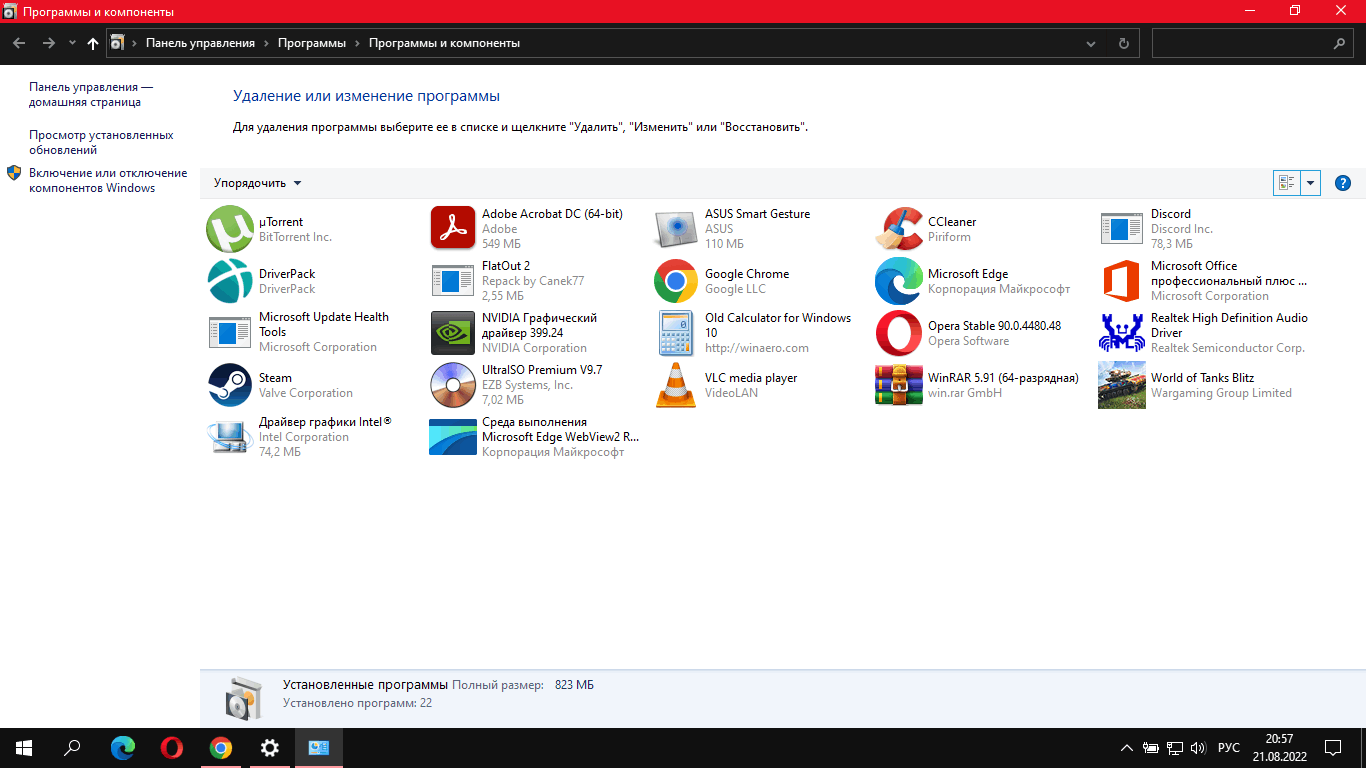The width and height of the screenshot is (1366, 768).
Task: Select the Microsoft Office icon
Action: point(1122,281)
